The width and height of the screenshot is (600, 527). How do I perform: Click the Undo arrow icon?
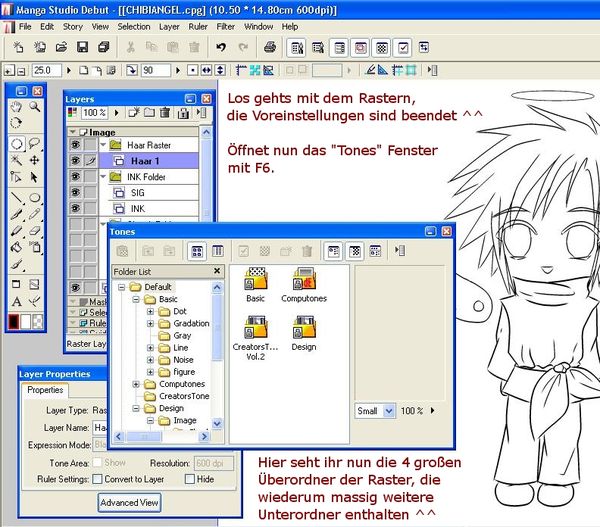coord(221,47)
